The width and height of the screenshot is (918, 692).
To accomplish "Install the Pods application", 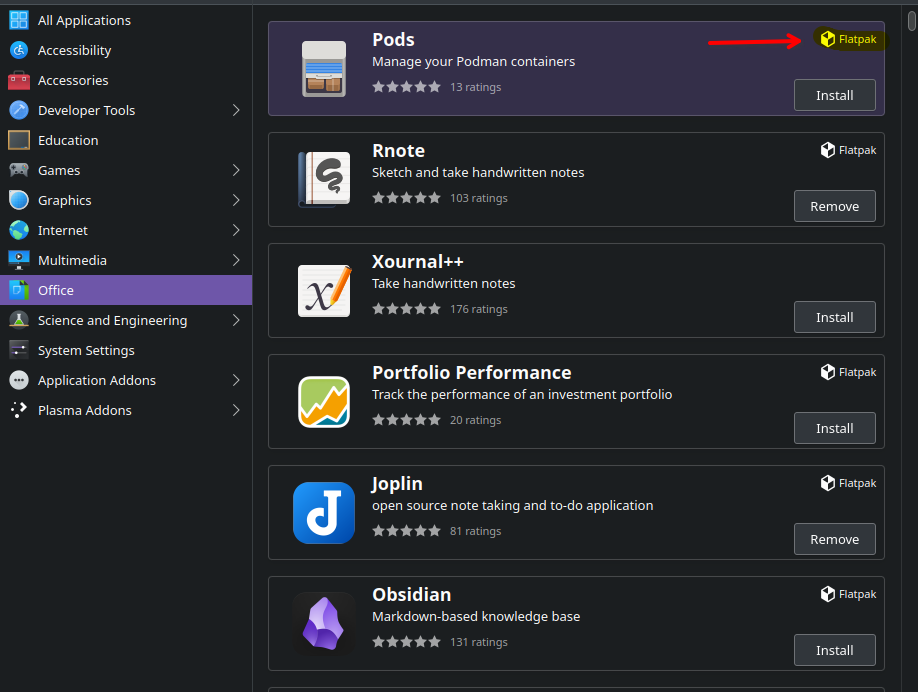I will pyautogui.click(x=834, y=95).
